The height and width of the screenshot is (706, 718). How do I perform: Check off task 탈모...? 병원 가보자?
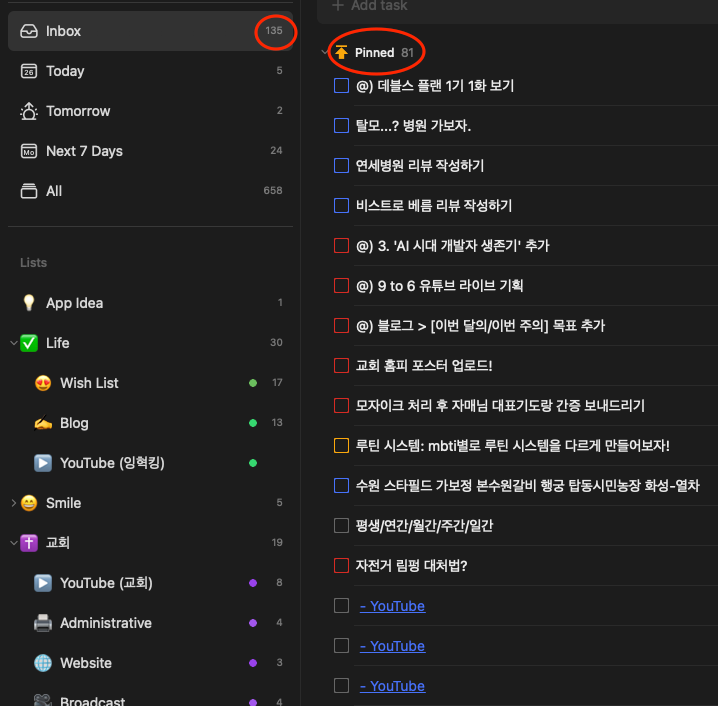(341, 125)
